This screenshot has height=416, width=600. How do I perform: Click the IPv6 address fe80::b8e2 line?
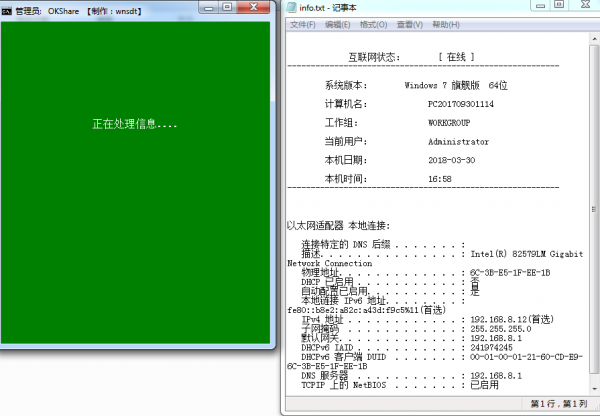tap(366, 310)
